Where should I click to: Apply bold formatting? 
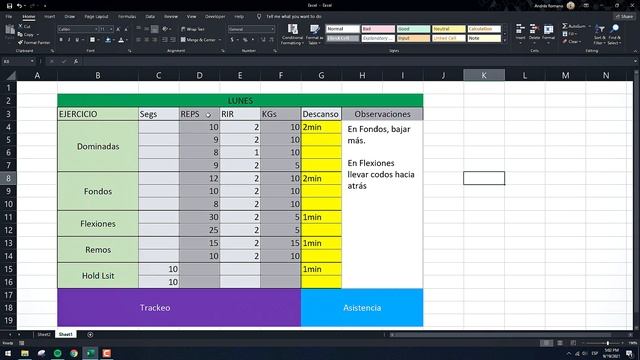(61, 40)
